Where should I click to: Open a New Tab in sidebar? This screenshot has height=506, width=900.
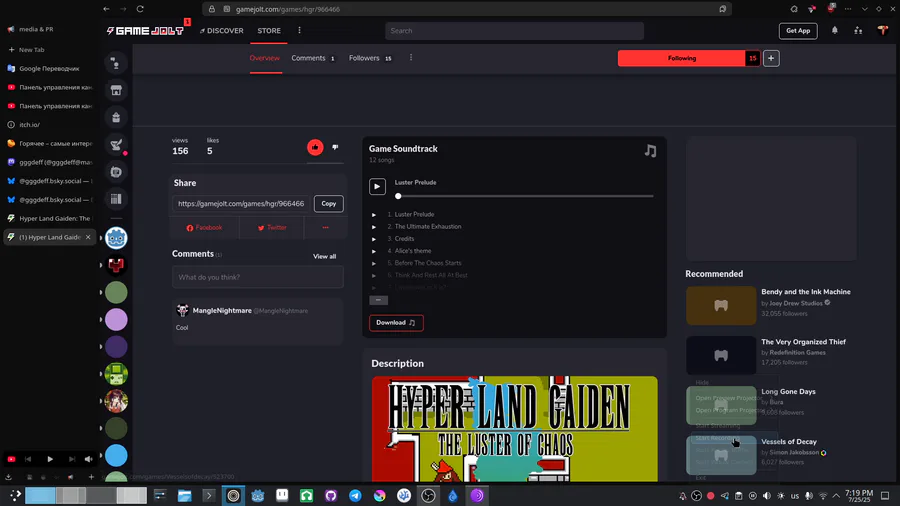point(26,50)
